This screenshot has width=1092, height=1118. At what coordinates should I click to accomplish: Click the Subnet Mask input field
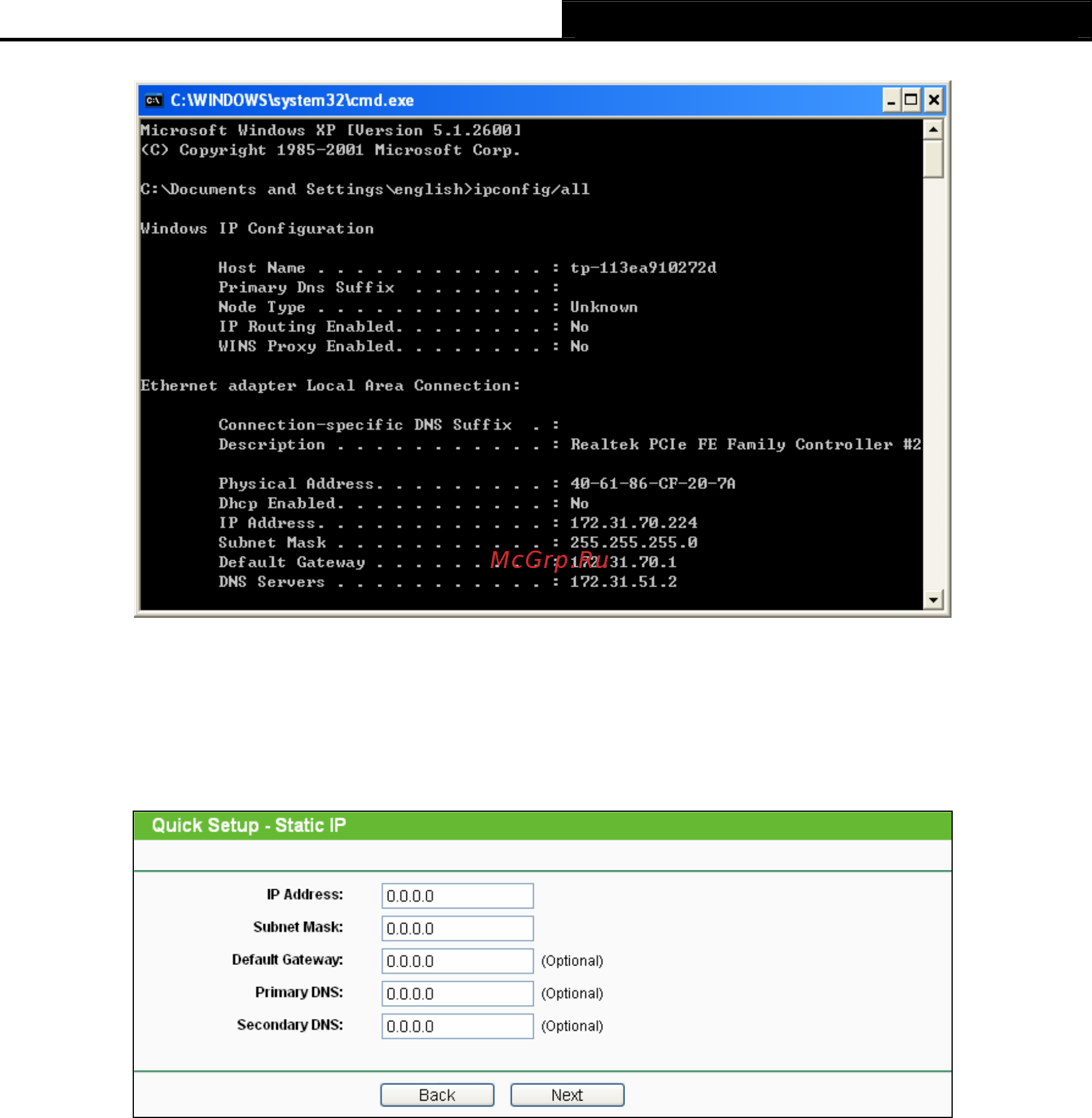[457, 928]
